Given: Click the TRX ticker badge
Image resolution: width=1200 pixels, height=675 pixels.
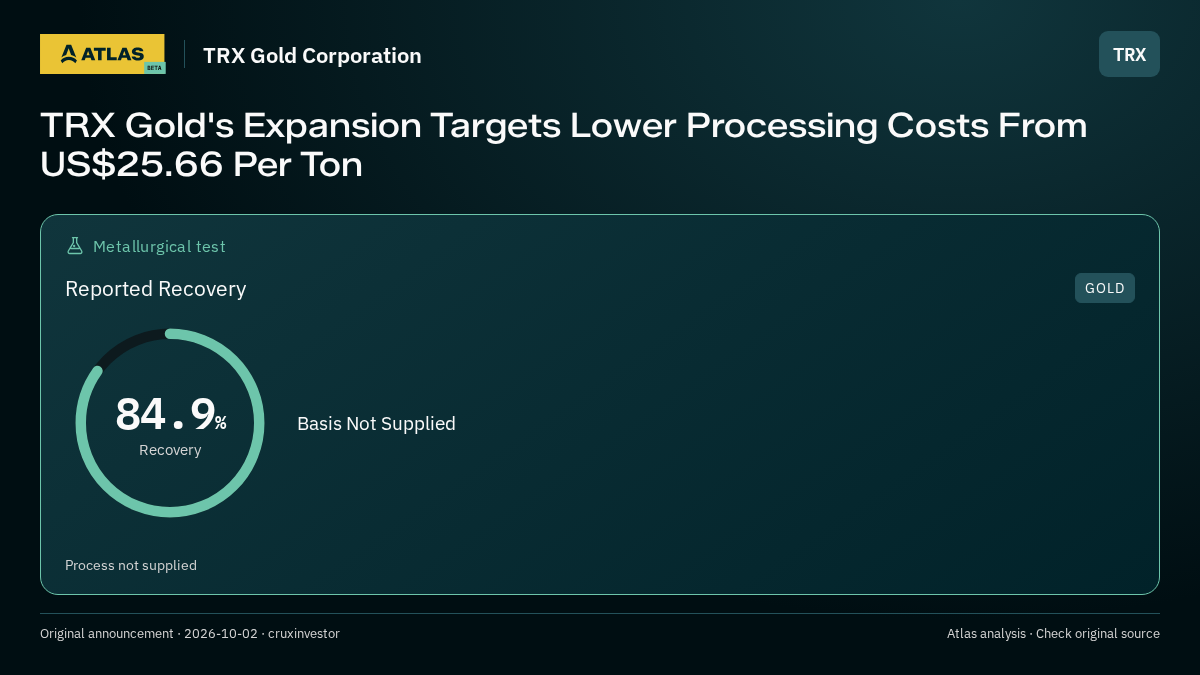Looking at the screenshot, I should pos(1129,54).
